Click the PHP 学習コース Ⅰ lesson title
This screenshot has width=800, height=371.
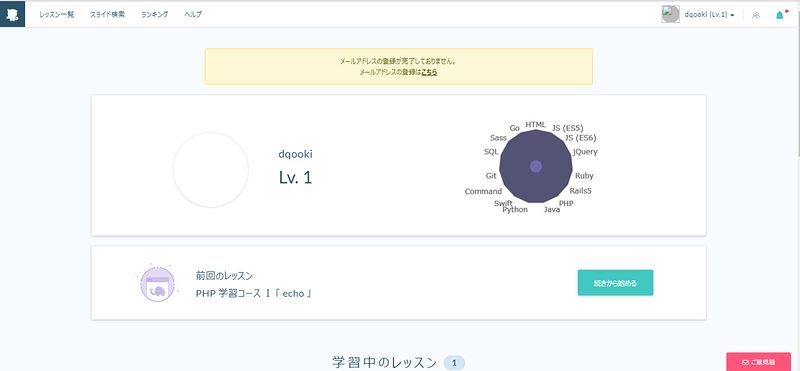(254, 294)
